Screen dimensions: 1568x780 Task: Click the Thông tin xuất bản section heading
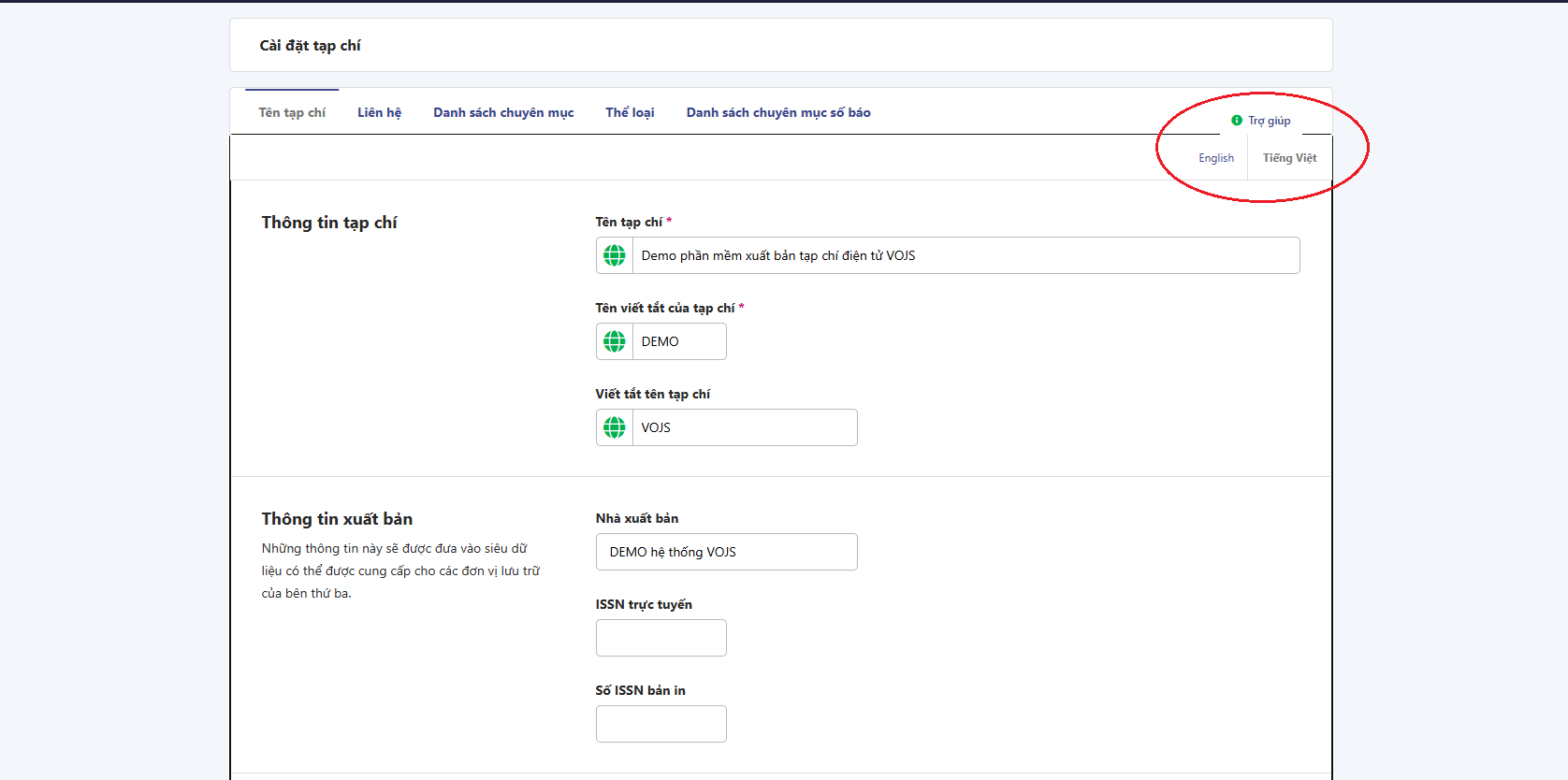click(337, 519)
